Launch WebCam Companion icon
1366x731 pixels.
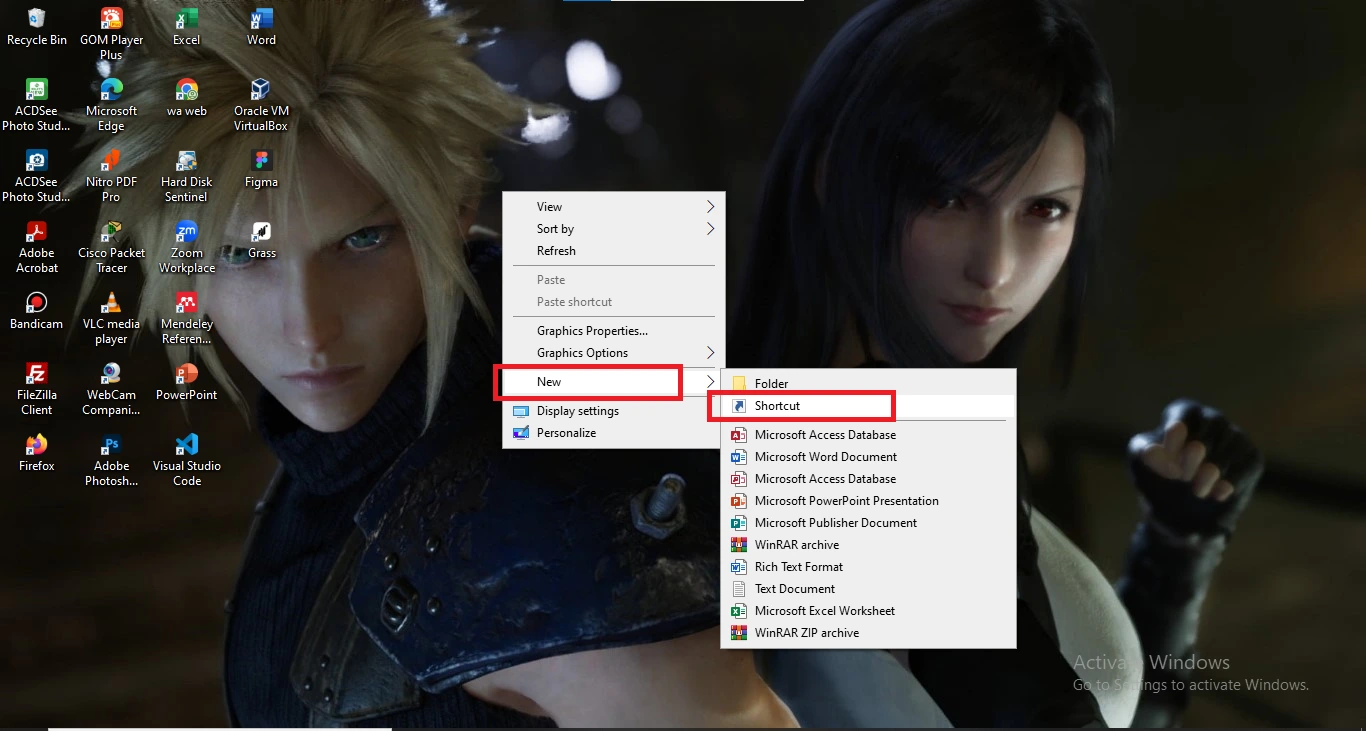point(111,389)
